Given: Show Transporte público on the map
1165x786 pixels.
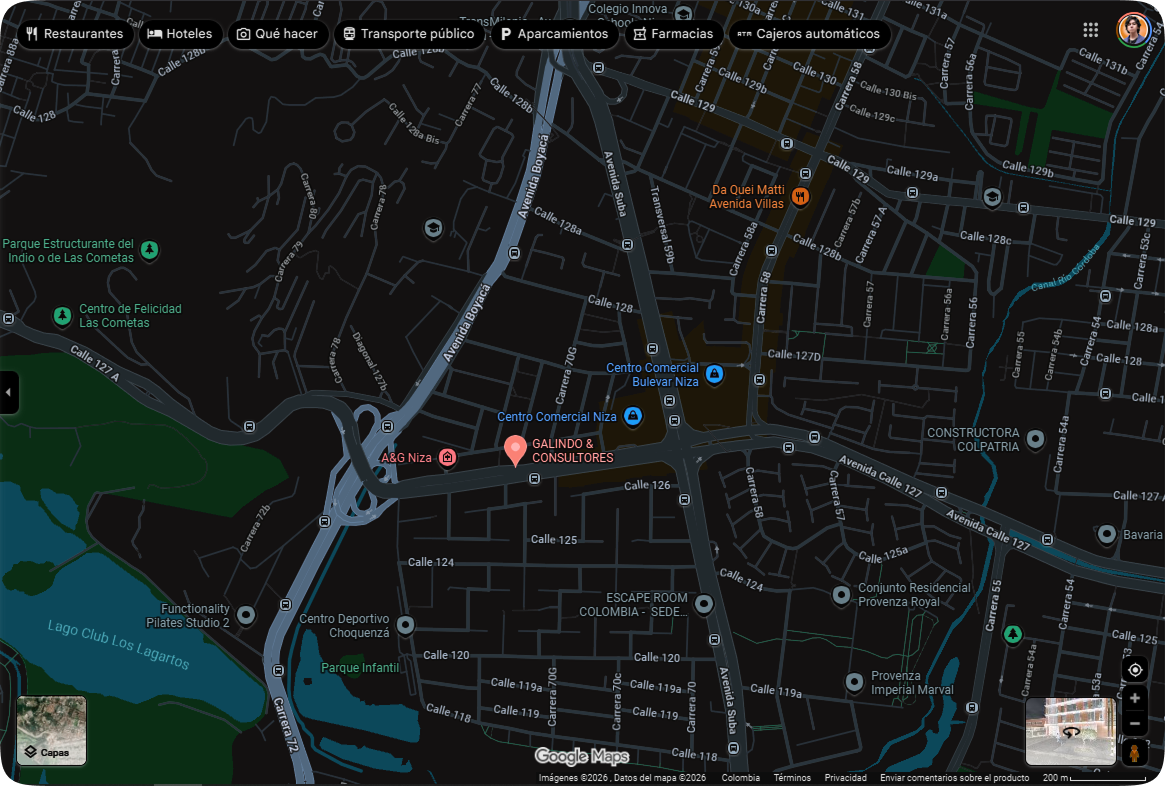Looking at the screenshot, I should 409,33.
